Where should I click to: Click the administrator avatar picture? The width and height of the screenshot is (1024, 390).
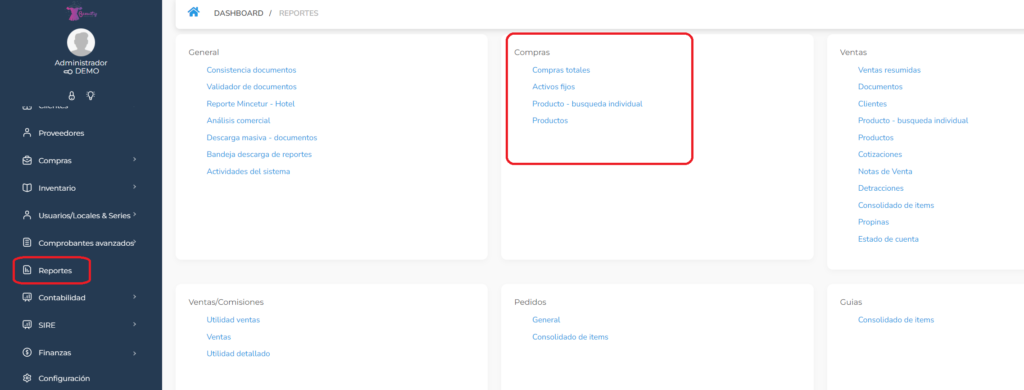coord(81,42)
